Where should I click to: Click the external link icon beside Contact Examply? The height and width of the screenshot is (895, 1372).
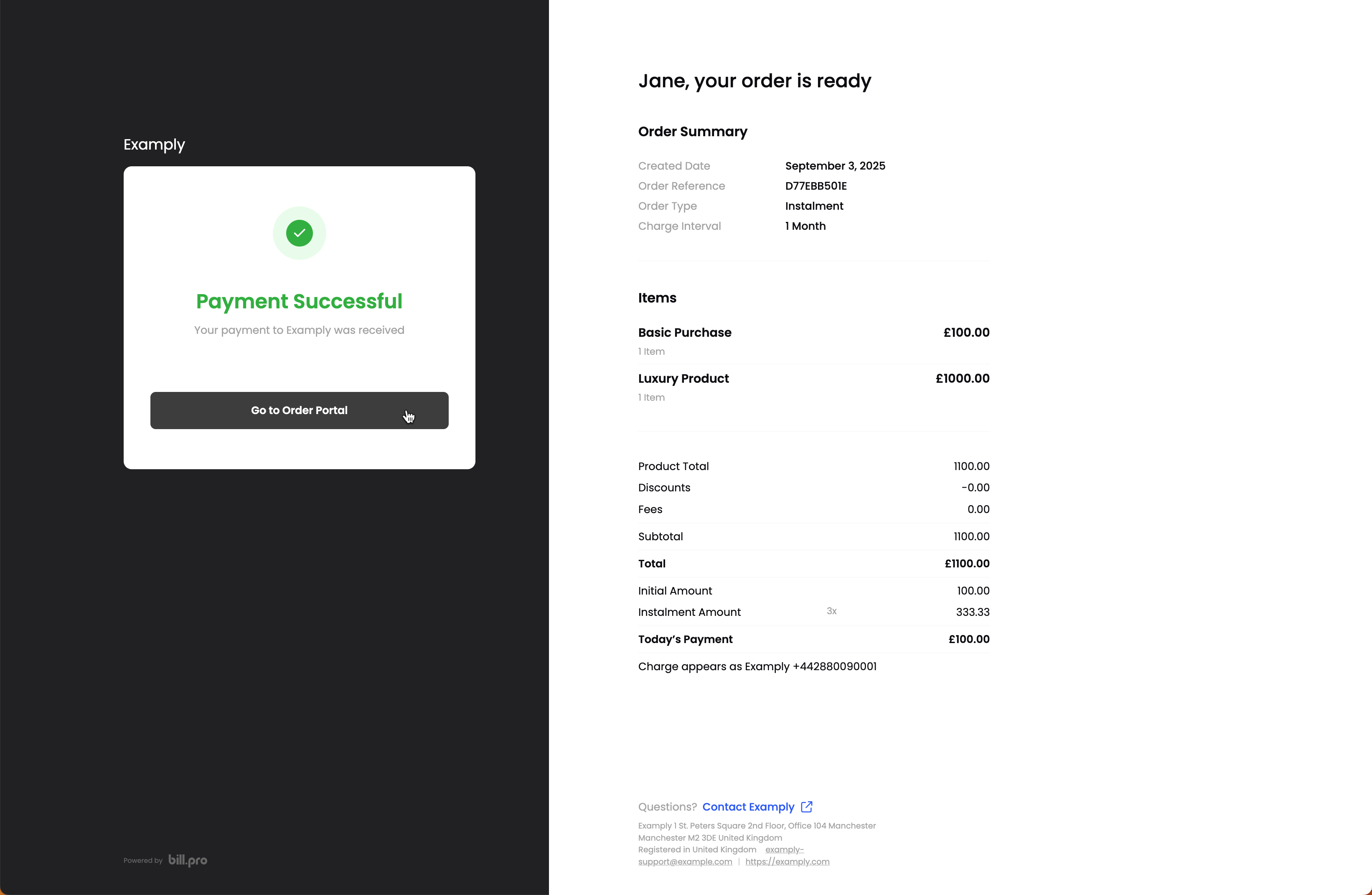(806, 807)
